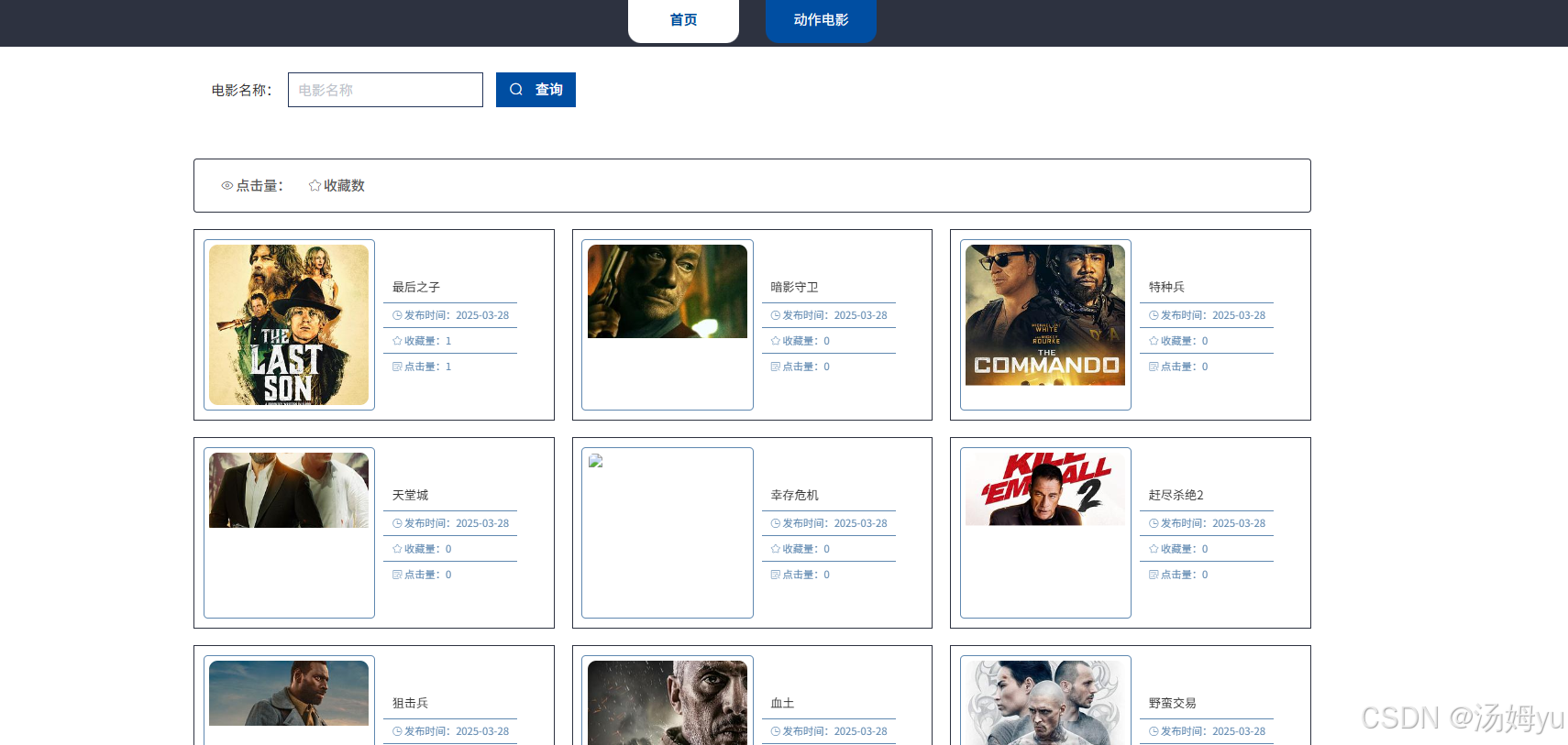This screenshot has width=1568, height=745.
Task: Click the clock icon in the 特种兵 card
Action: pyautogui.click(x=1154, y=315)
